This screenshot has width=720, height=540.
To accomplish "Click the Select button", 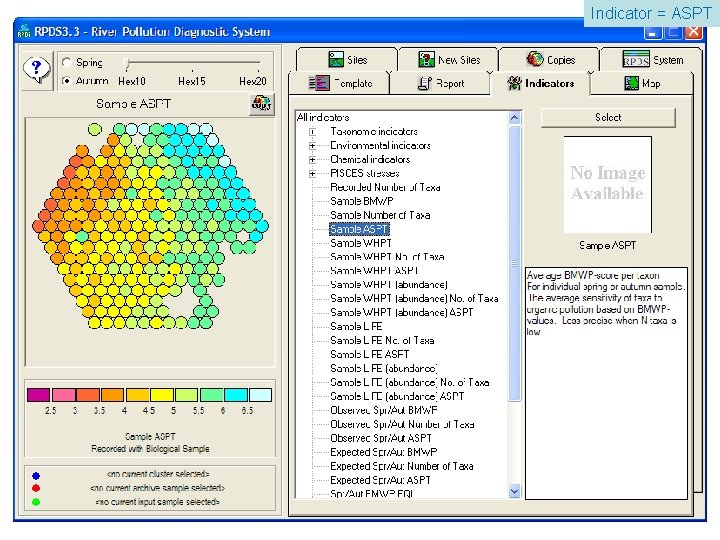I will [608, 118].
